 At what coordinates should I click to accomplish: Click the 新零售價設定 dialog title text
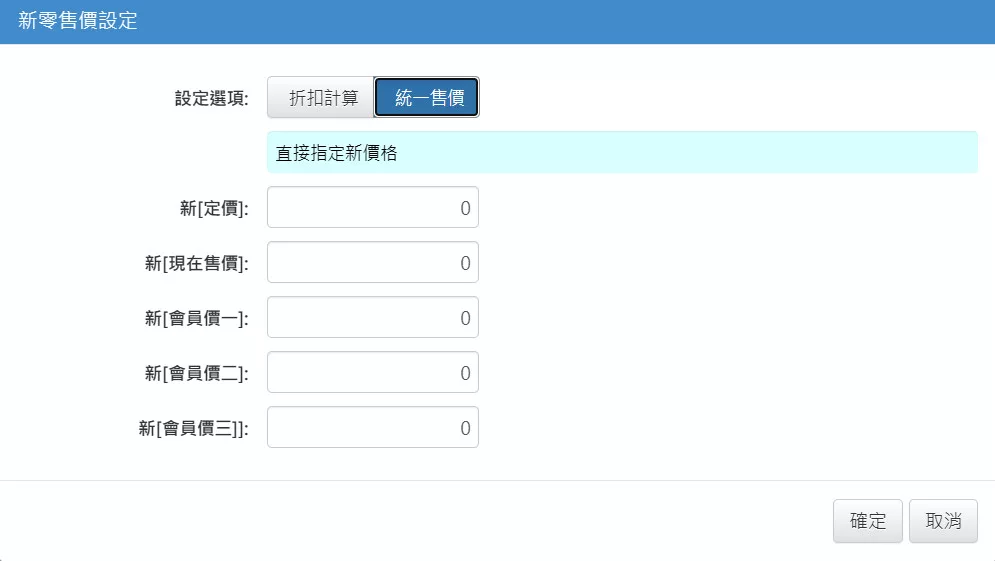tap(78, 22)
